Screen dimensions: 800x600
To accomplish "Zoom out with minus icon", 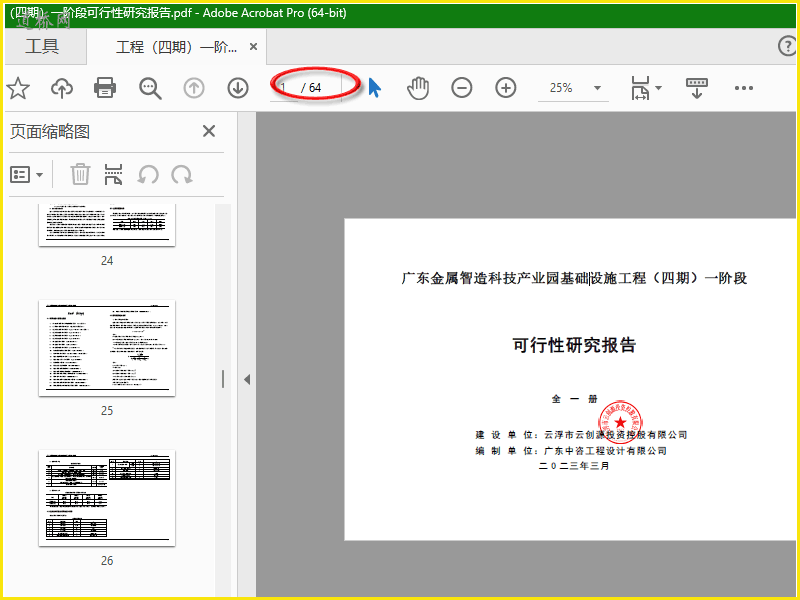I will [462, 88].
